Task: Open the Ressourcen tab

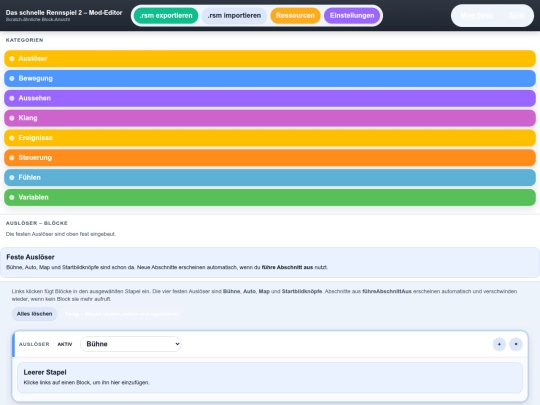Action: [295, 15]
